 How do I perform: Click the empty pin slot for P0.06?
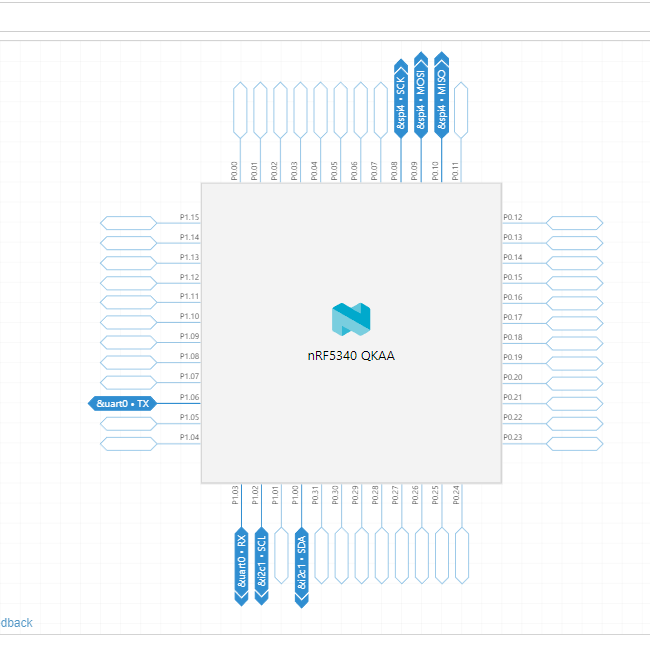coord(361,110)
